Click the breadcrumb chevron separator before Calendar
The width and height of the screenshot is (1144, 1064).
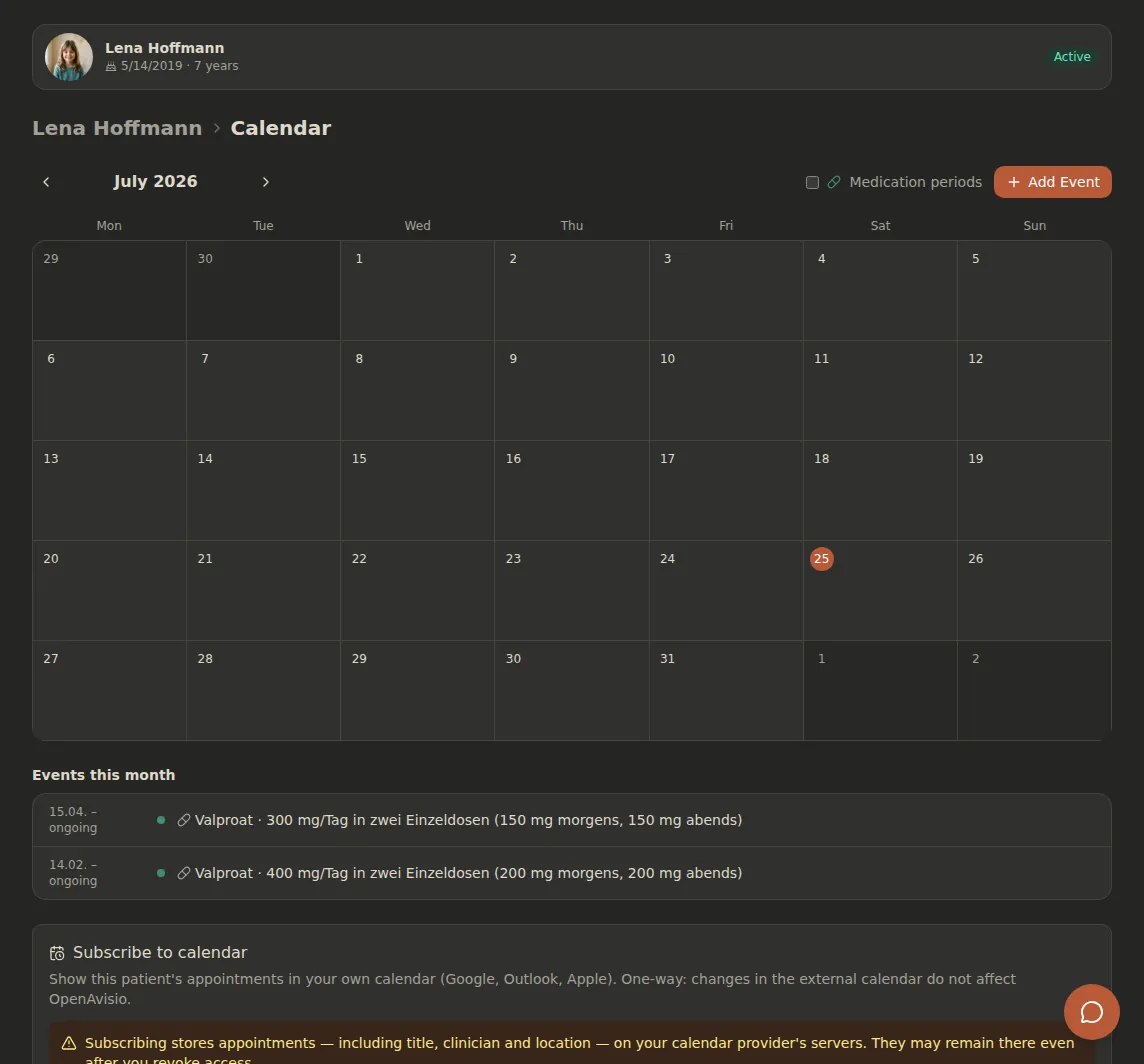click(x=217, y=128)
